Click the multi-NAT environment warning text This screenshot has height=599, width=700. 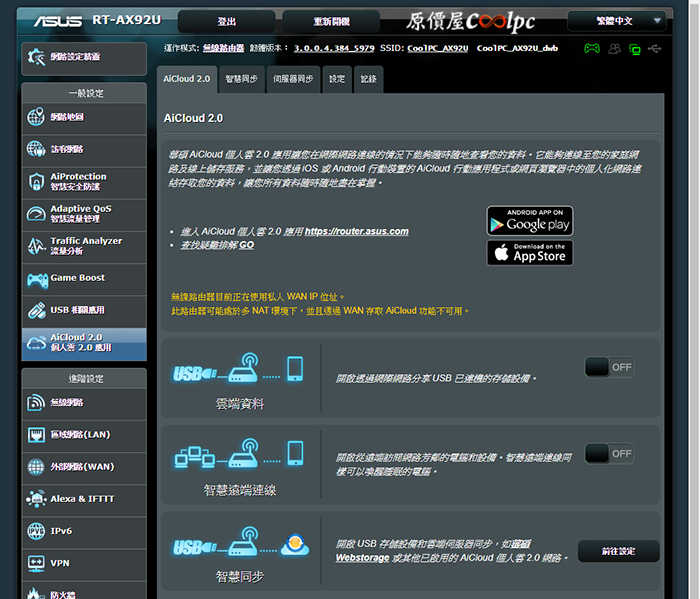[x=320, y=311]
